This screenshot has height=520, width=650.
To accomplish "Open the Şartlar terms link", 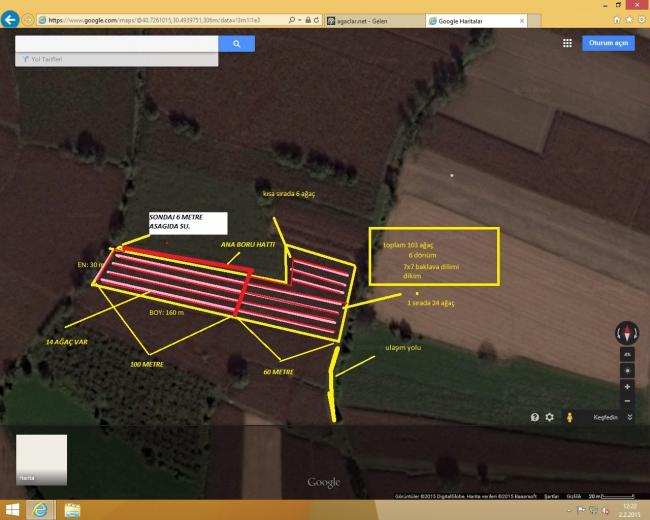I will tap(551, 496).
